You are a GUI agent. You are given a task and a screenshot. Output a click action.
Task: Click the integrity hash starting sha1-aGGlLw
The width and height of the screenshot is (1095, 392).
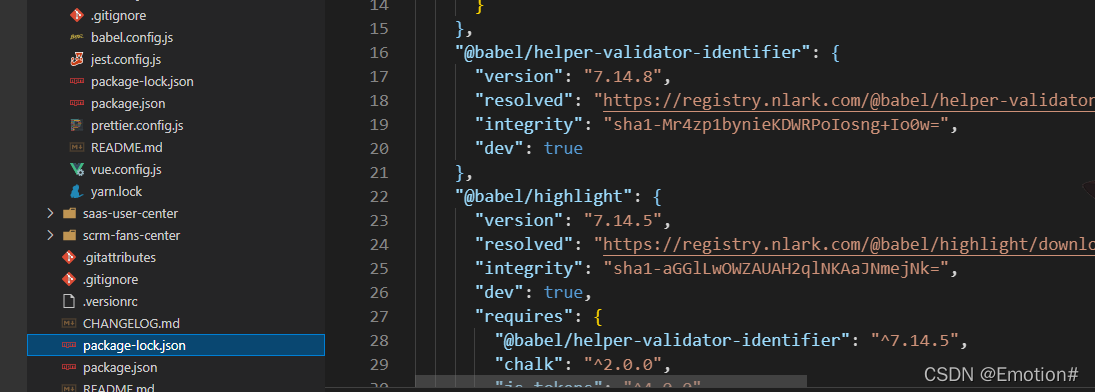point(777,268)
